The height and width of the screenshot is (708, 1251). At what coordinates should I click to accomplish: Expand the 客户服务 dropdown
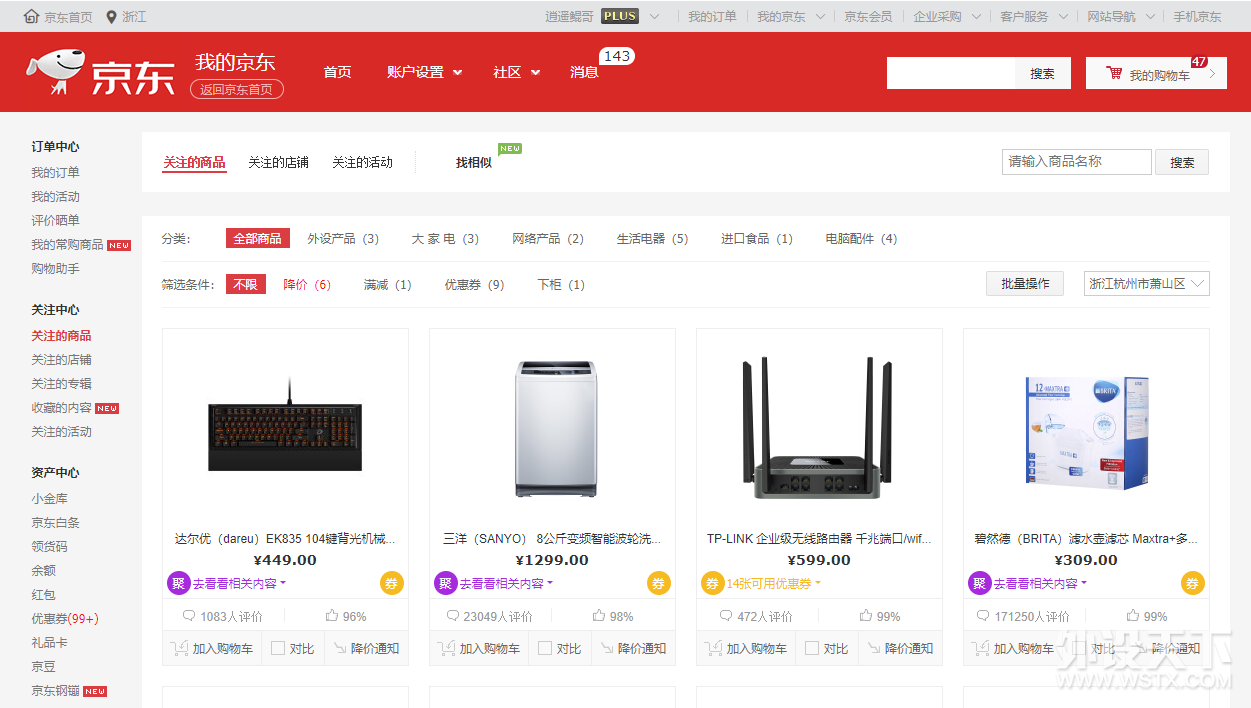point(1033,17)
